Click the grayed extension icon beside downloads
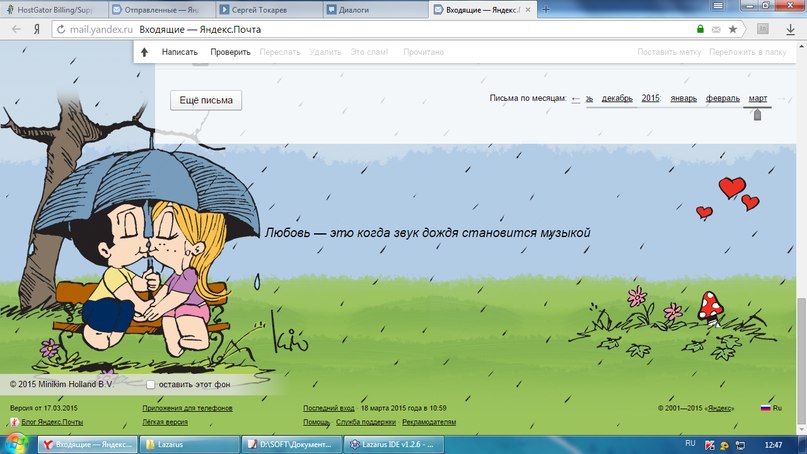The image size is (807, 454). [x=763, y=29]
